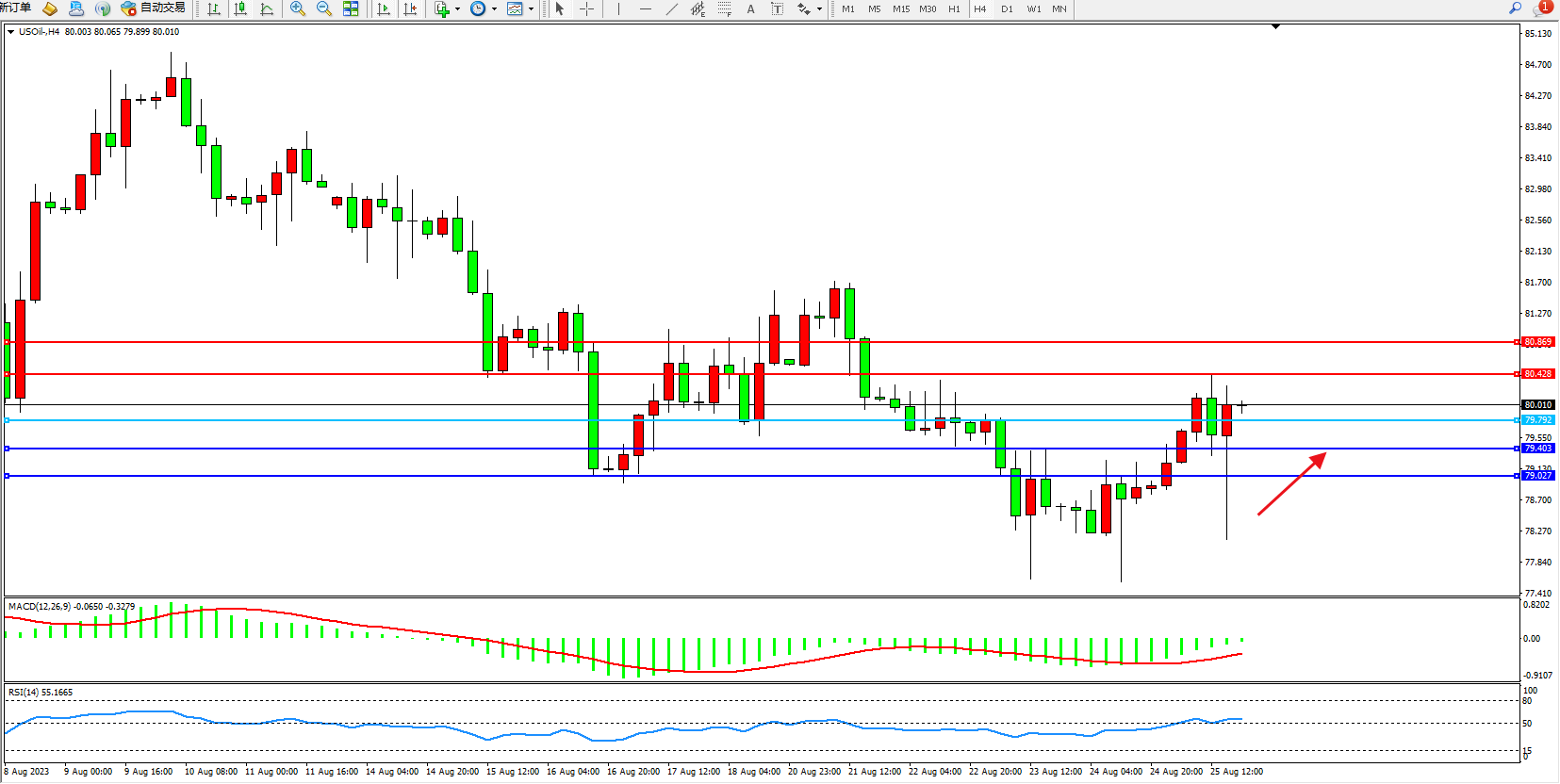The image size is (1560, 784).
Task: Open the indicators list dropdown arrow
Action: tap(458, 9)
